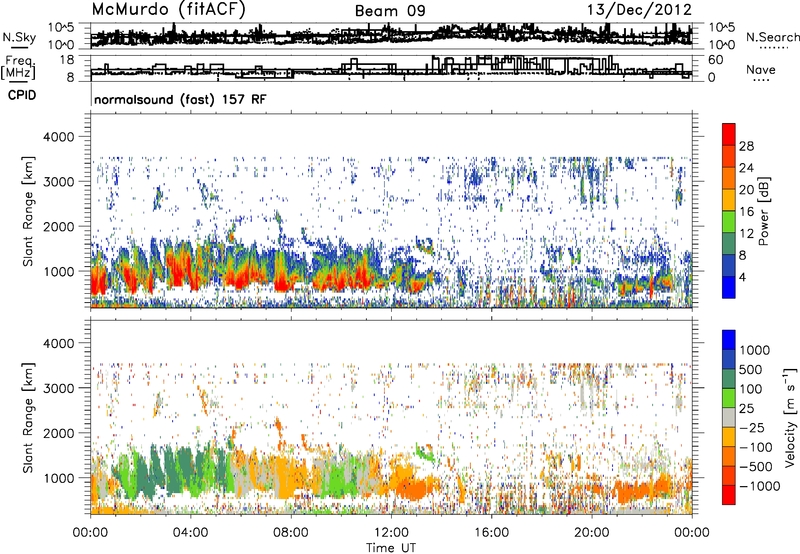Viewport: 800px width, 554px height.
Task: Click 'normalsound (fast) 157 RF' text
Action: 180,99
